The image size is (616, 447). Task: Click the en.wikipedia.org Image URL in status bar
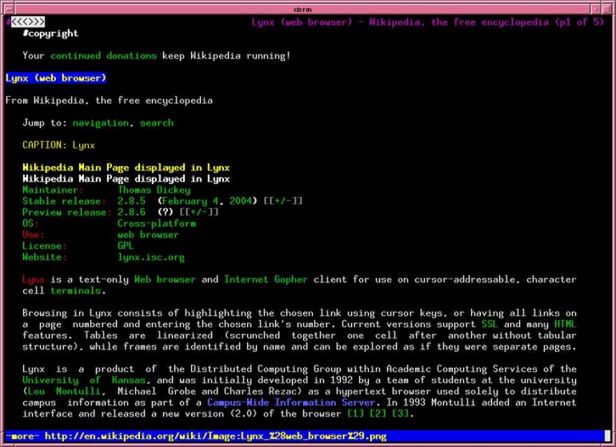[215, 436]
